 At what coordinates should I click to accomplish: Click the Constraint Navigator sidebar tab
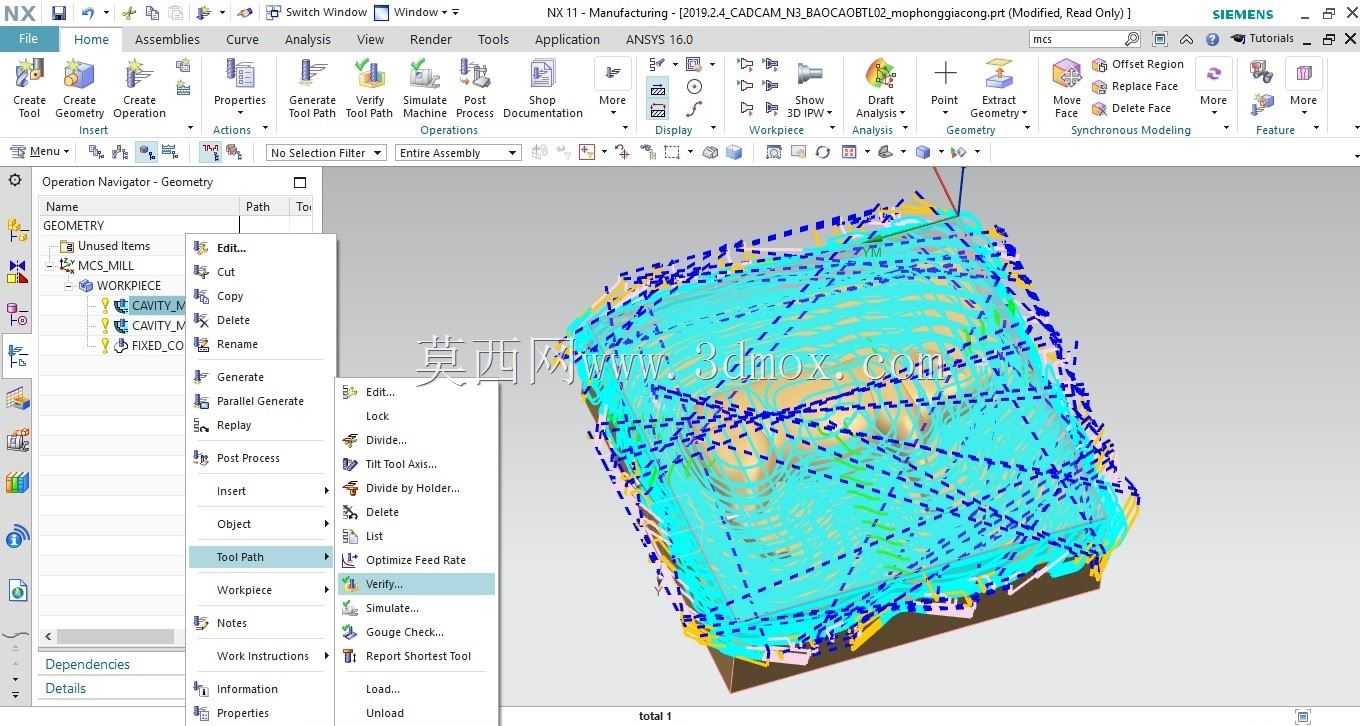click(17, 272)
